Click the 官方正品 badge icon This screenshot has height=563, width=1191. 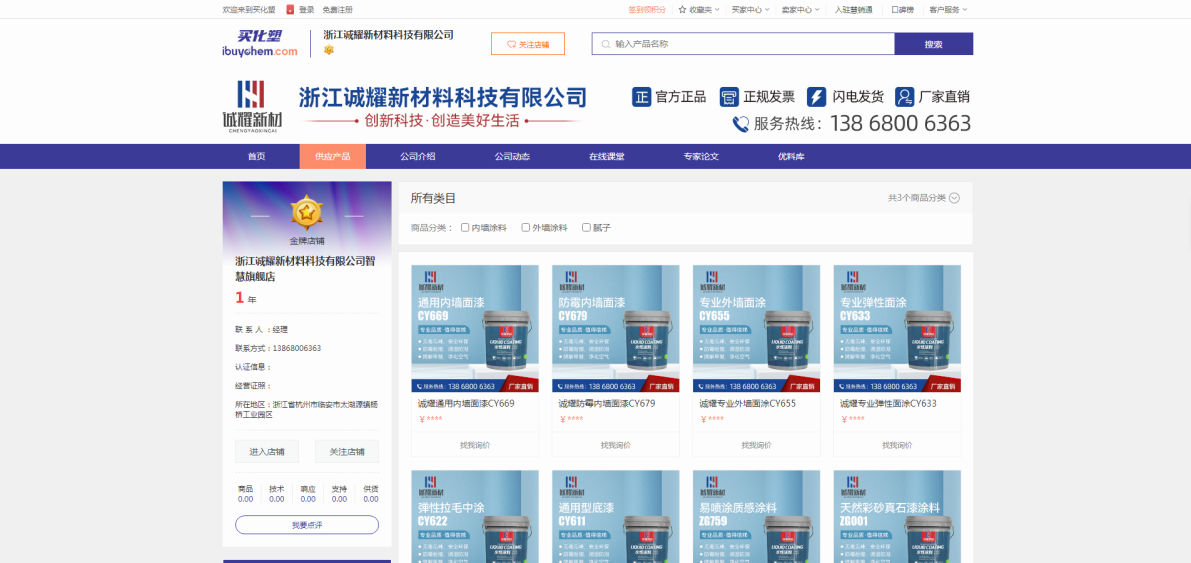pos(642,96)
